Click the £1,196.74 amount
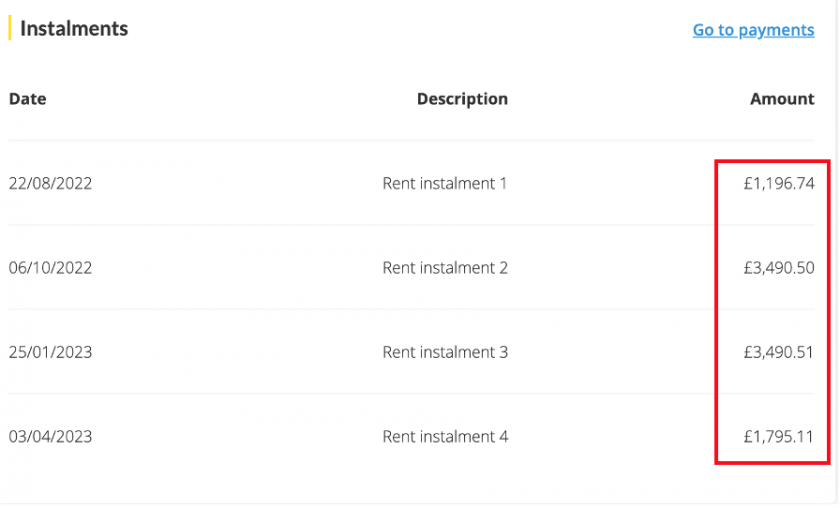This screenshot has height=508, width=840. tap(778, 184)
